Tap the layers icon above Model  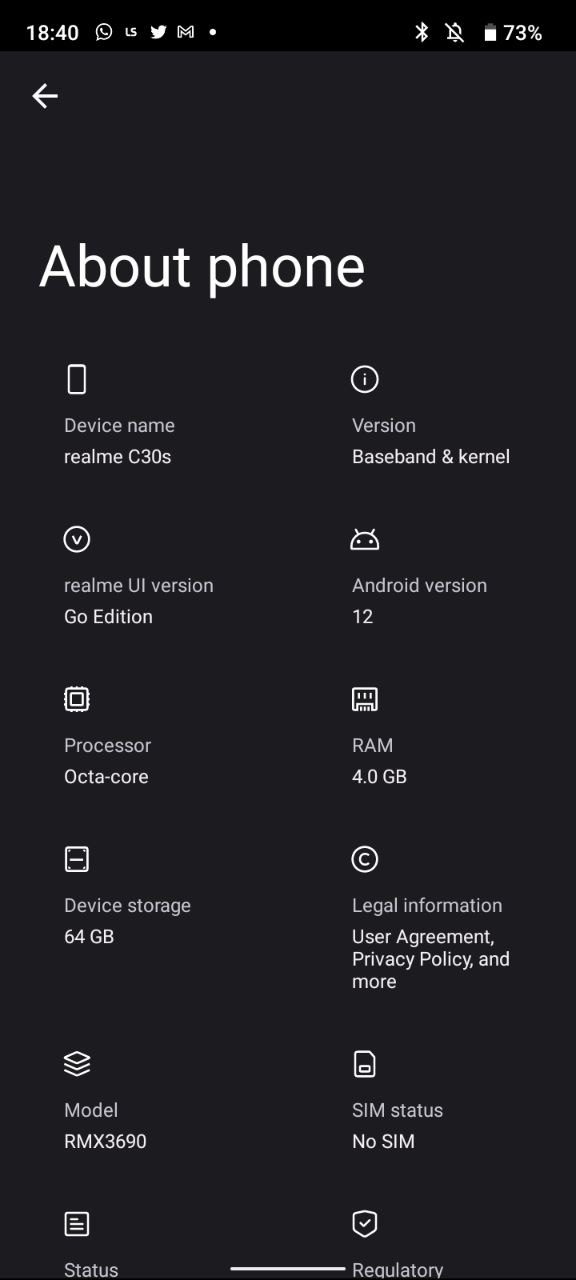[x=77, y=1064]
